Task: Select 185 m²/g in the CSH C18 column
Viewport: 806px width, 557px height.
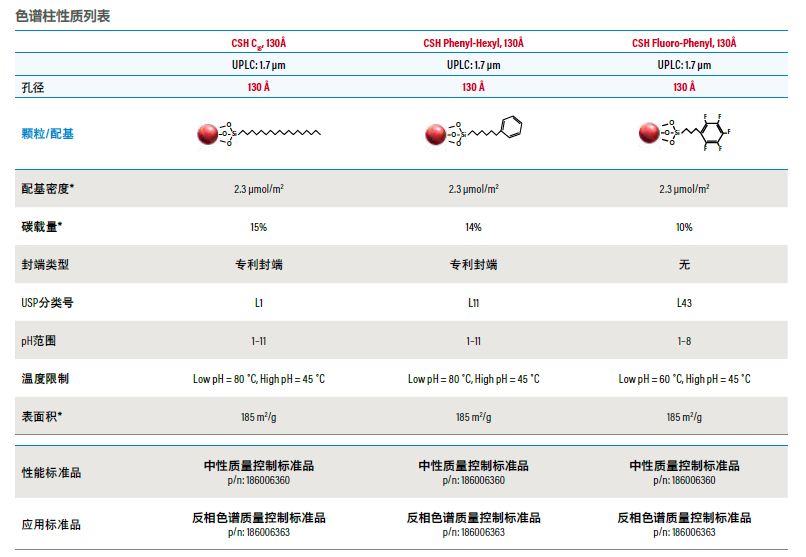Action: pos(259,417)
